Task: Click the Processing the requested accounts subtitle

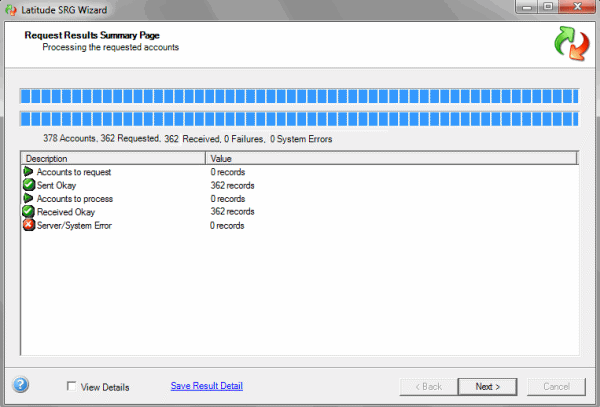Action: (x=111, y=47)
